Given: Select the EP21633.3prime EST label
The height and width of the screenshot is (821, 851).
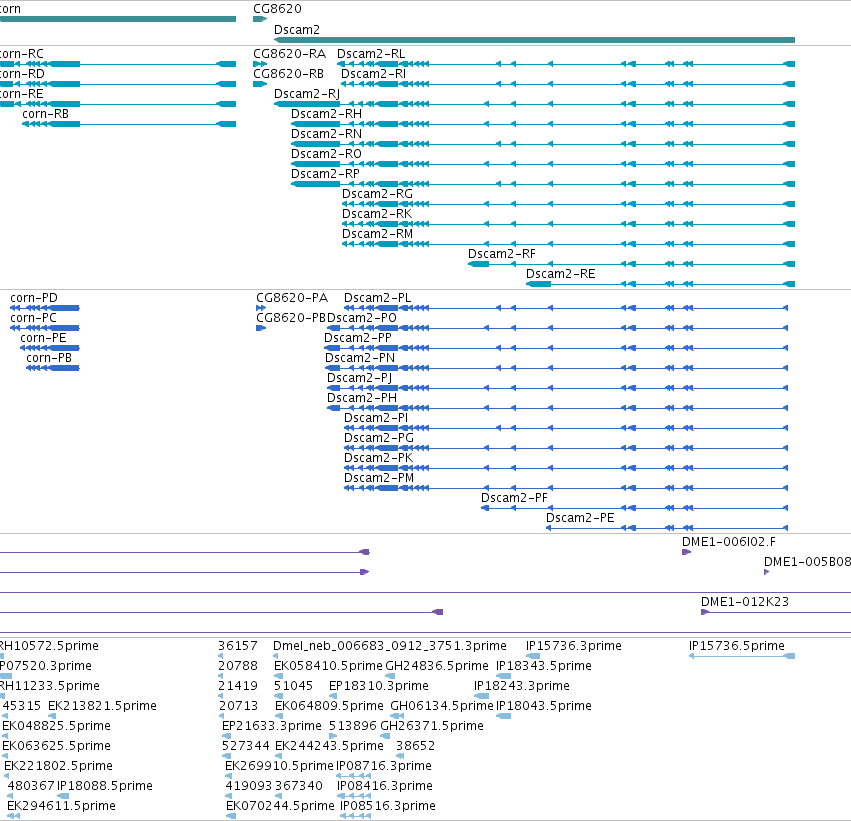Looking at the screenshot, I should click(272, 726).
